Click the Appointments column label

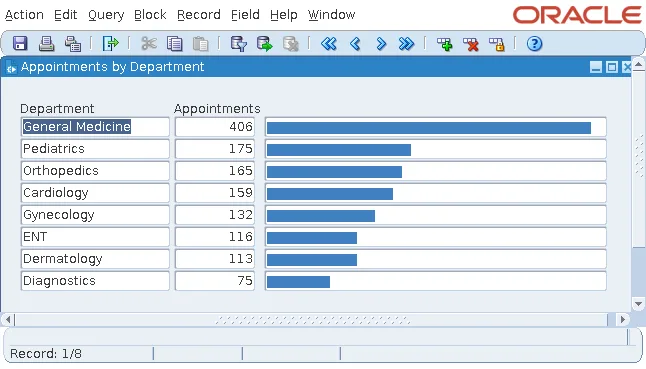(x=217, y=109)
